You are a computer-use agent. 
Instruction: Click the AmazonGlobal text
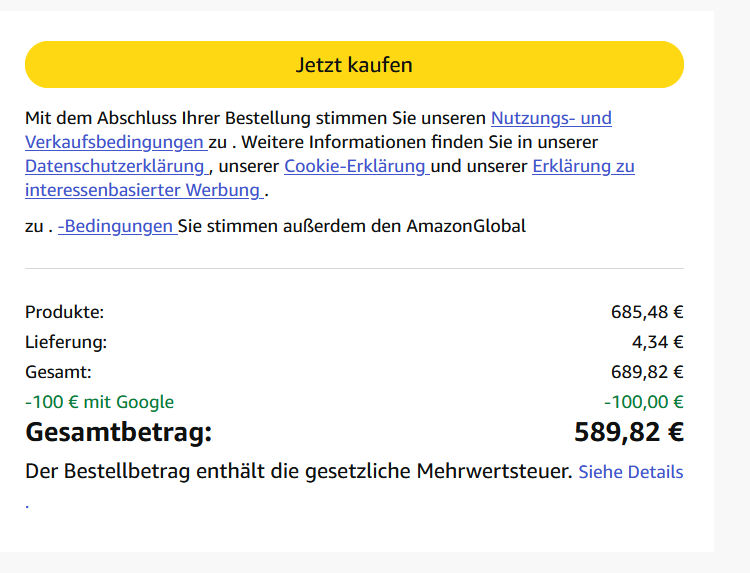(x=465, y=226)
